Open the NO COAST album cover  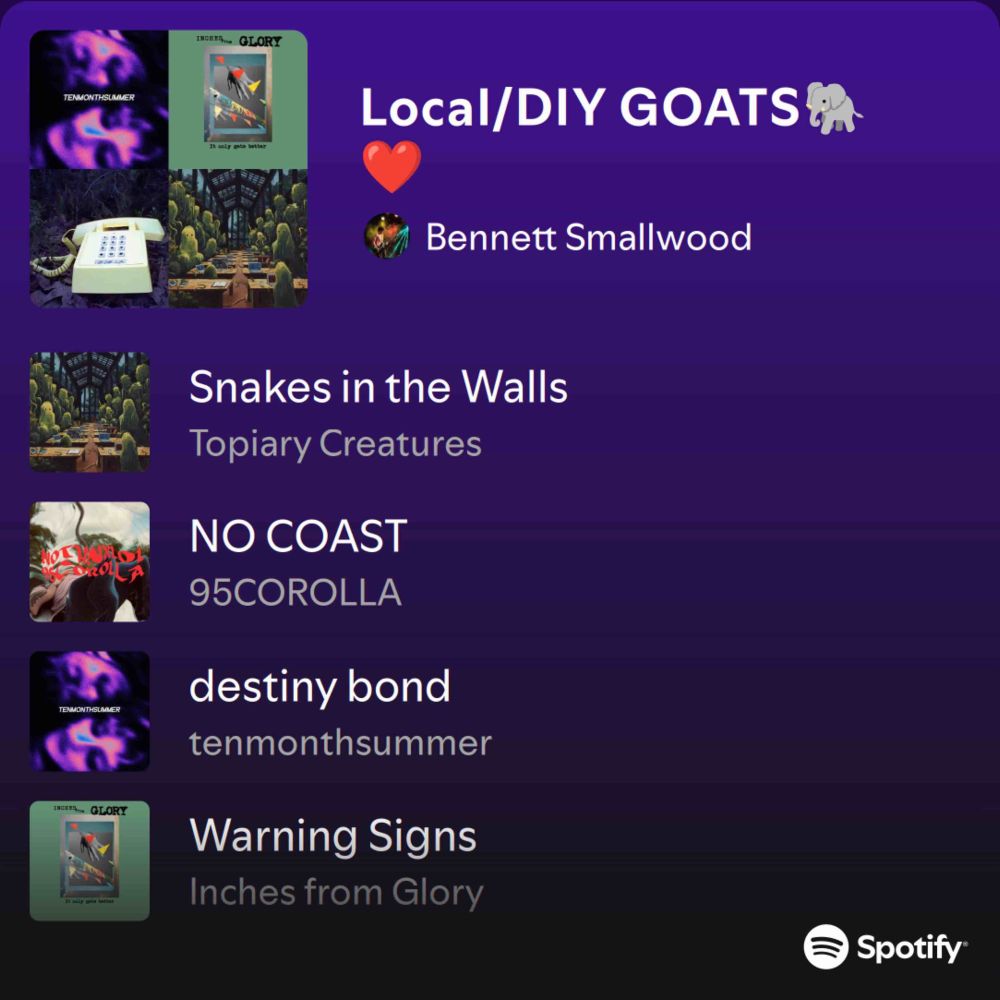pos(90,562)
